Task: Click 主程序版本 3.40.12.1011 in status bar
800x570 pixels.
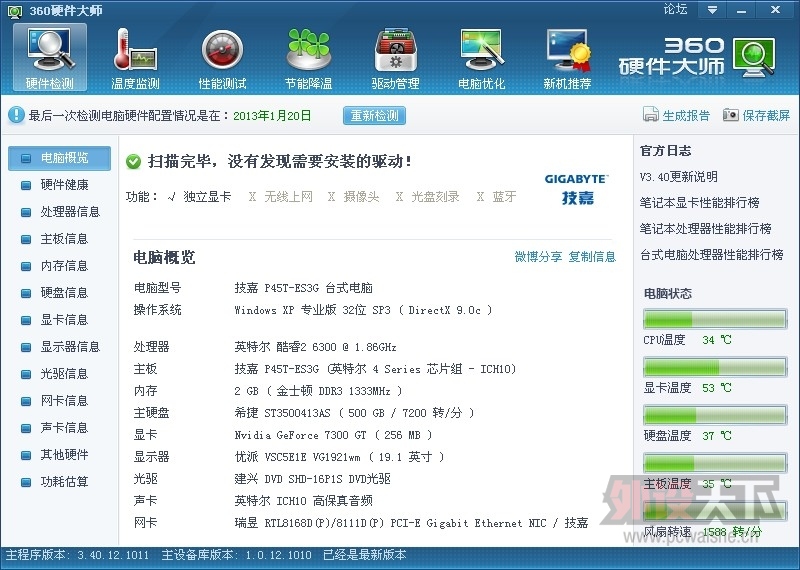Action: coord(77,555)
